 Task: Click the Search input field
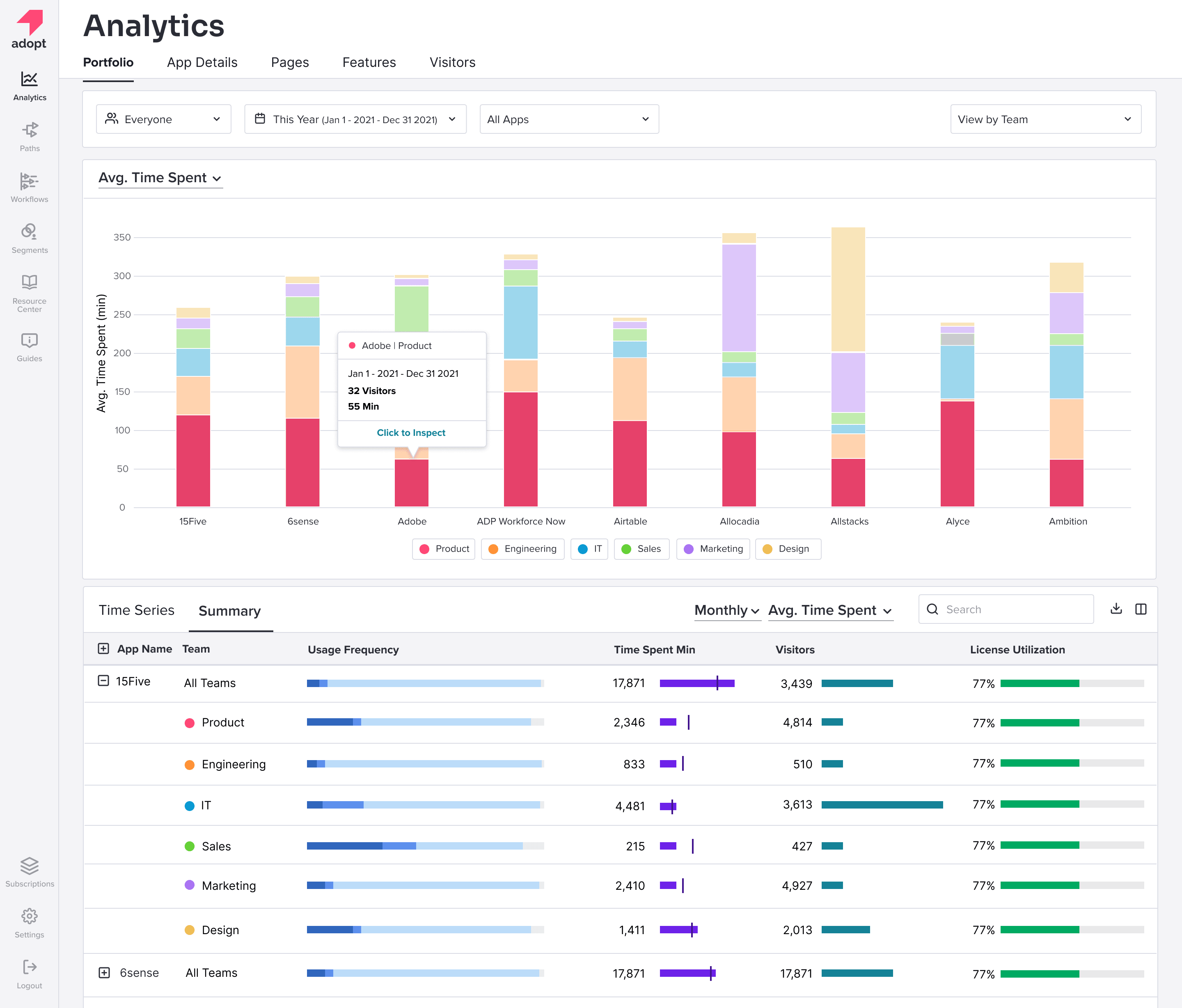(x=1006, y=609)
